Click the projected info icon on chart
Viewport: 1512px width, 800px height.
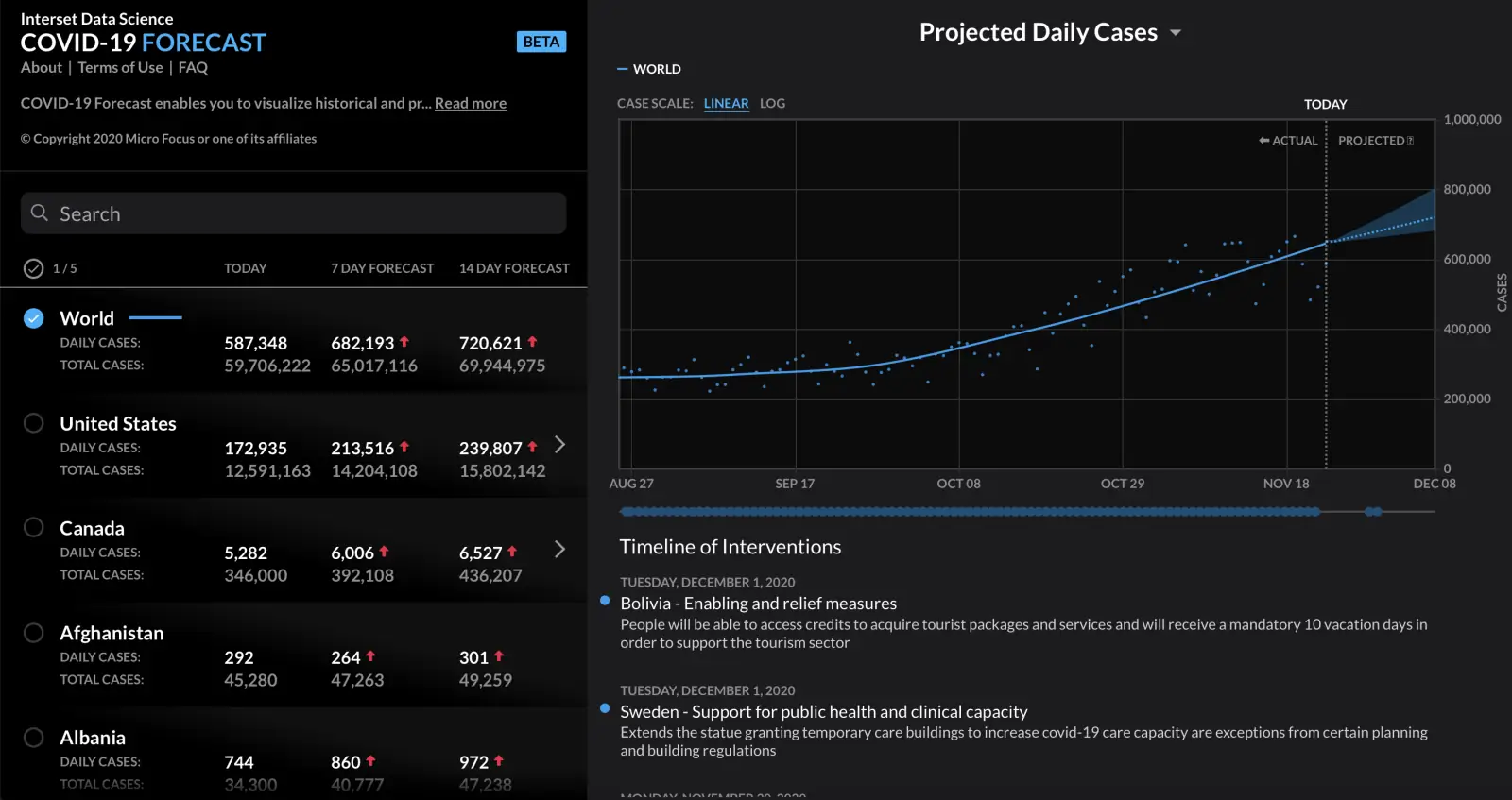click(1410, 141)
